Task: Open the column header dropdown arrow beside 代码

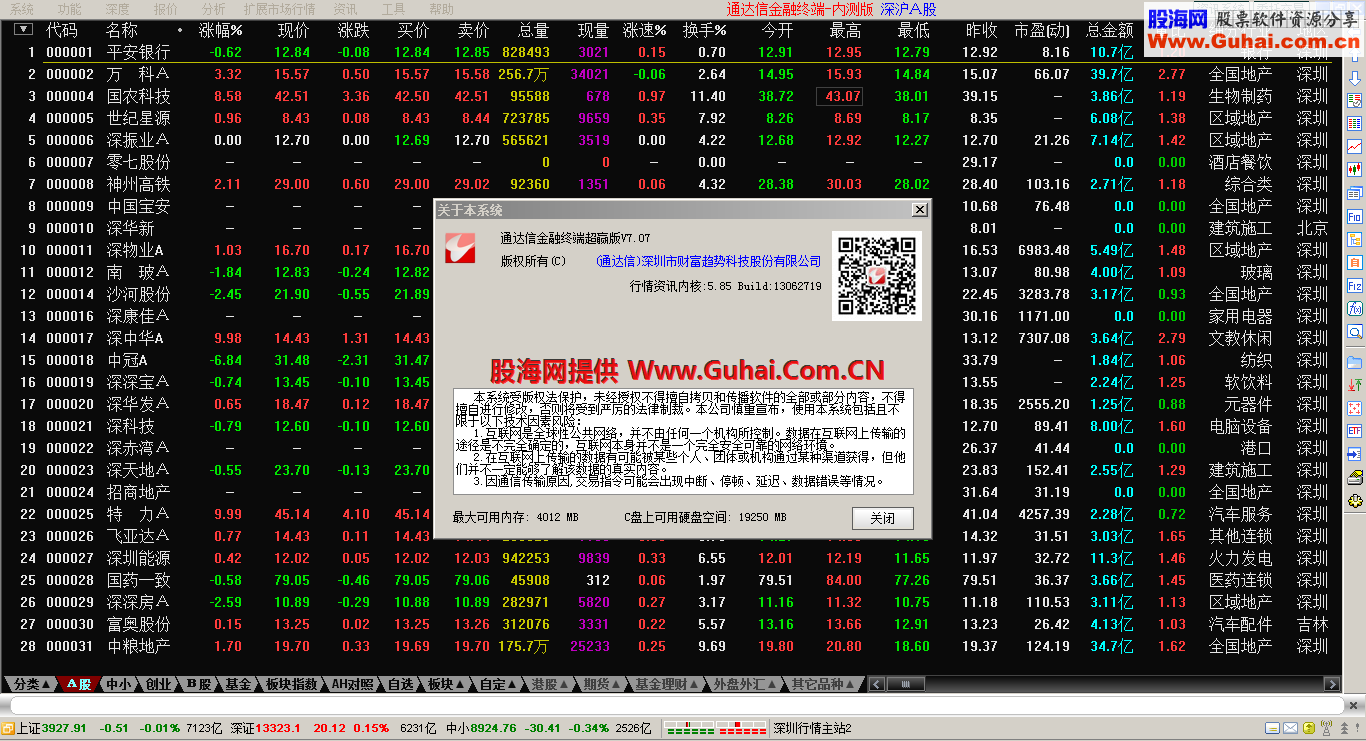Action: [23, 30]
